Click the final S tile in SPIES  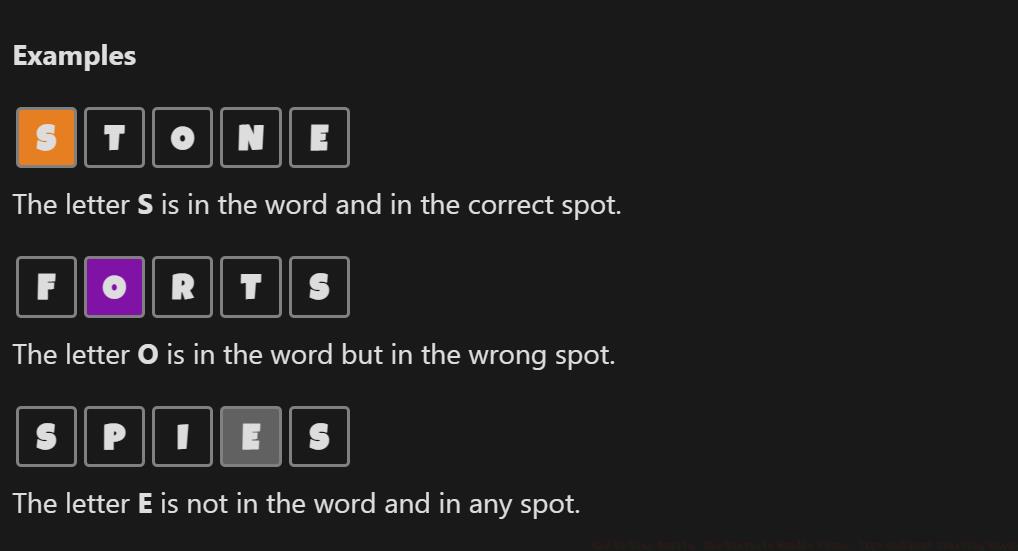pyautogui.click(x=319, y=436)
